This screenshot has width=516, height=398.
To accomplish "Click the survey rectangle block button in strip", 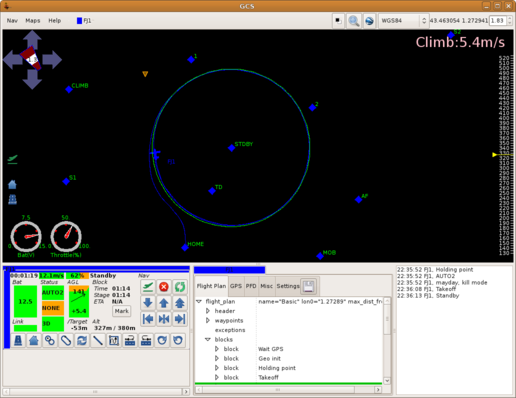I will (x=114, y=340).
